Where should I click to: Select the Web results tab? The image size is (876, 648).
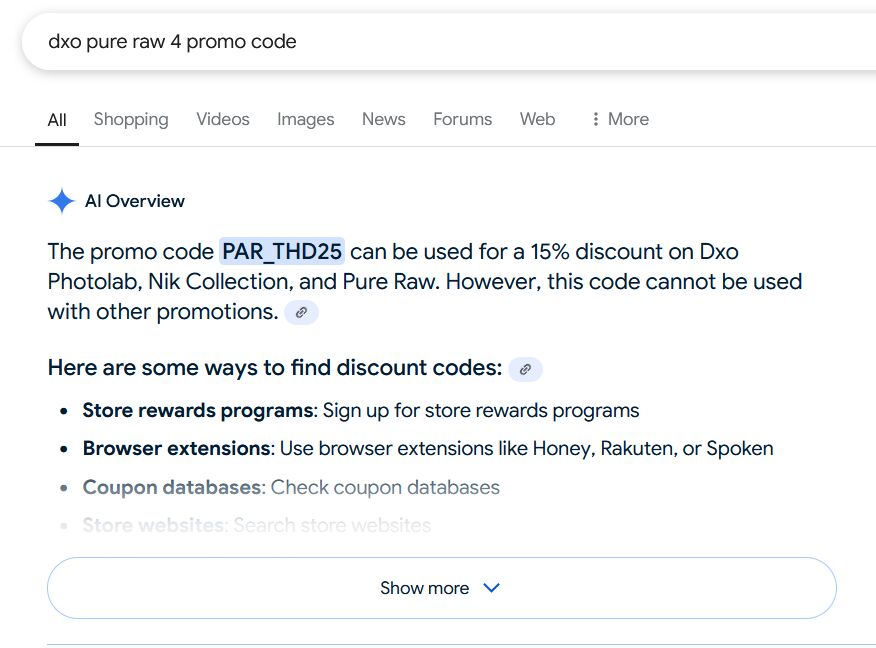click(x=537, y=119)
